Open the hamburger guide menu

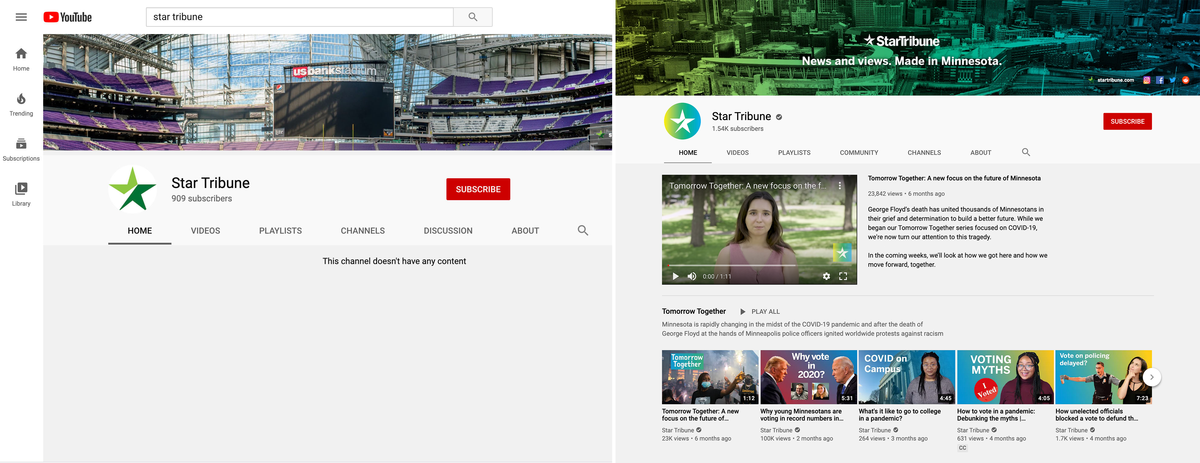[21, 17]
